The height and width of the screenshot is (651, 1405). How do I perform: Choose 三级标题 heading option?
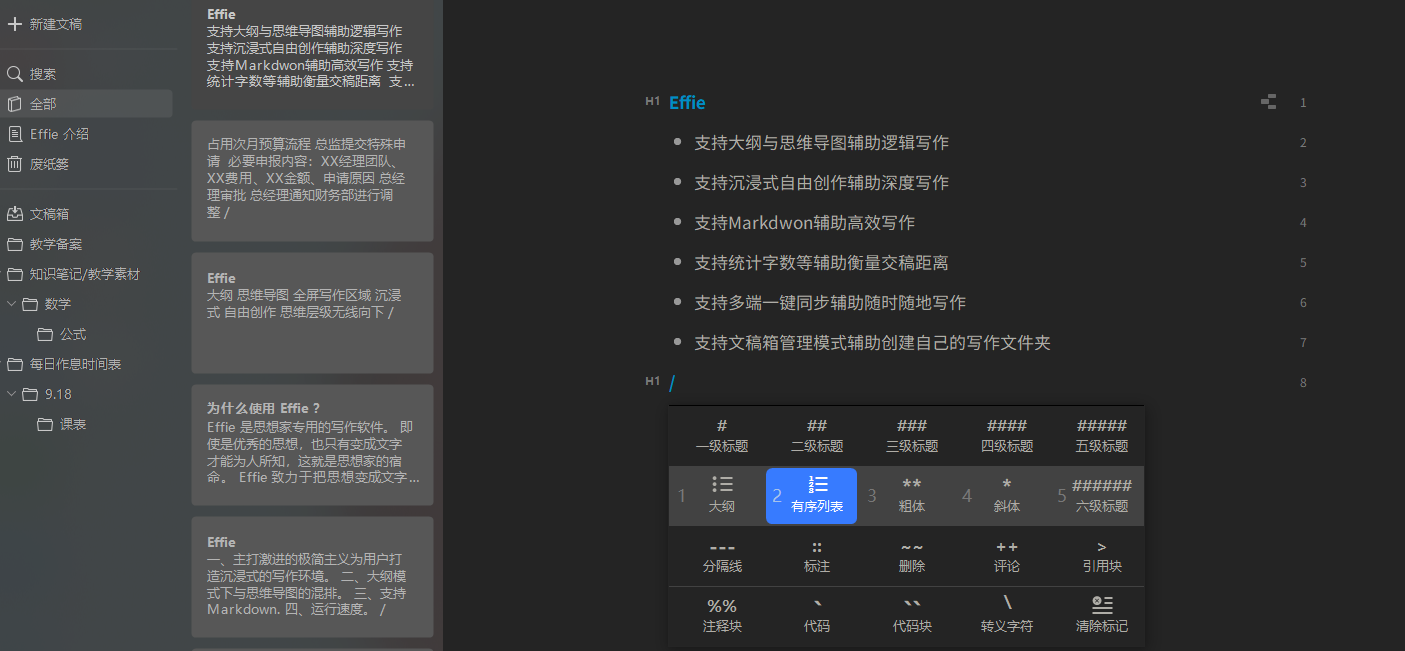click(912, 436)
